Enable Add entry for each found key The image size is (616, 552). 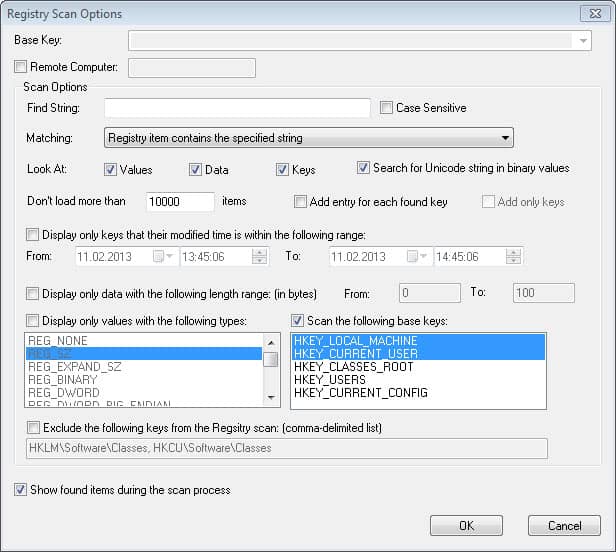(x=300, y=202)
